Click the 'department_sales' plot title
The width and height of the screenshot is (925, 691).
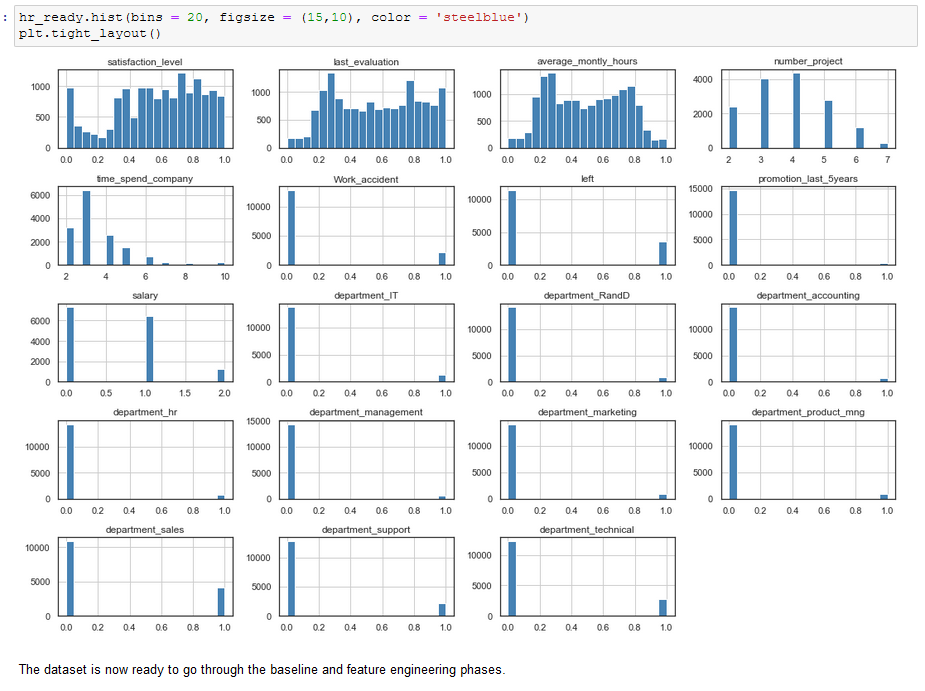click(x=145, y=530)
